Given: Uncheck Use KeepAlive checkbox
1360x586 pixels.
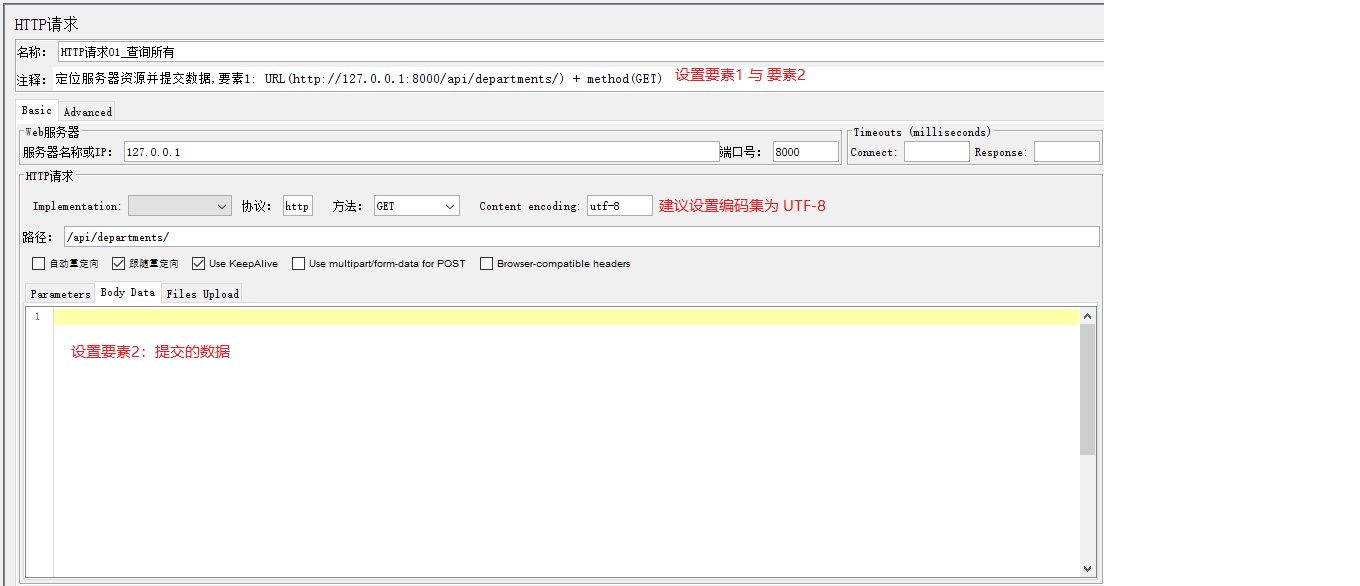Looking at the screenshot, I should coord(199,264).
